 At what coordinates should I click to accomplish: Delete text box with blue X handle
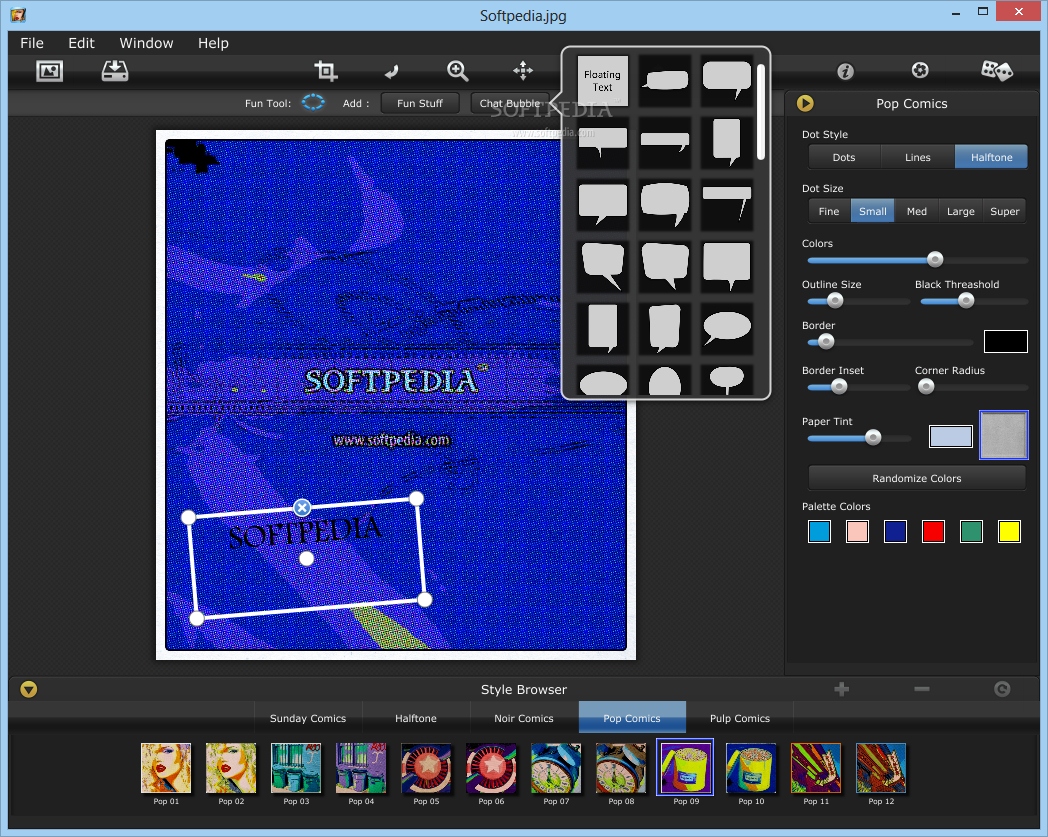click(x=302, y=507)
